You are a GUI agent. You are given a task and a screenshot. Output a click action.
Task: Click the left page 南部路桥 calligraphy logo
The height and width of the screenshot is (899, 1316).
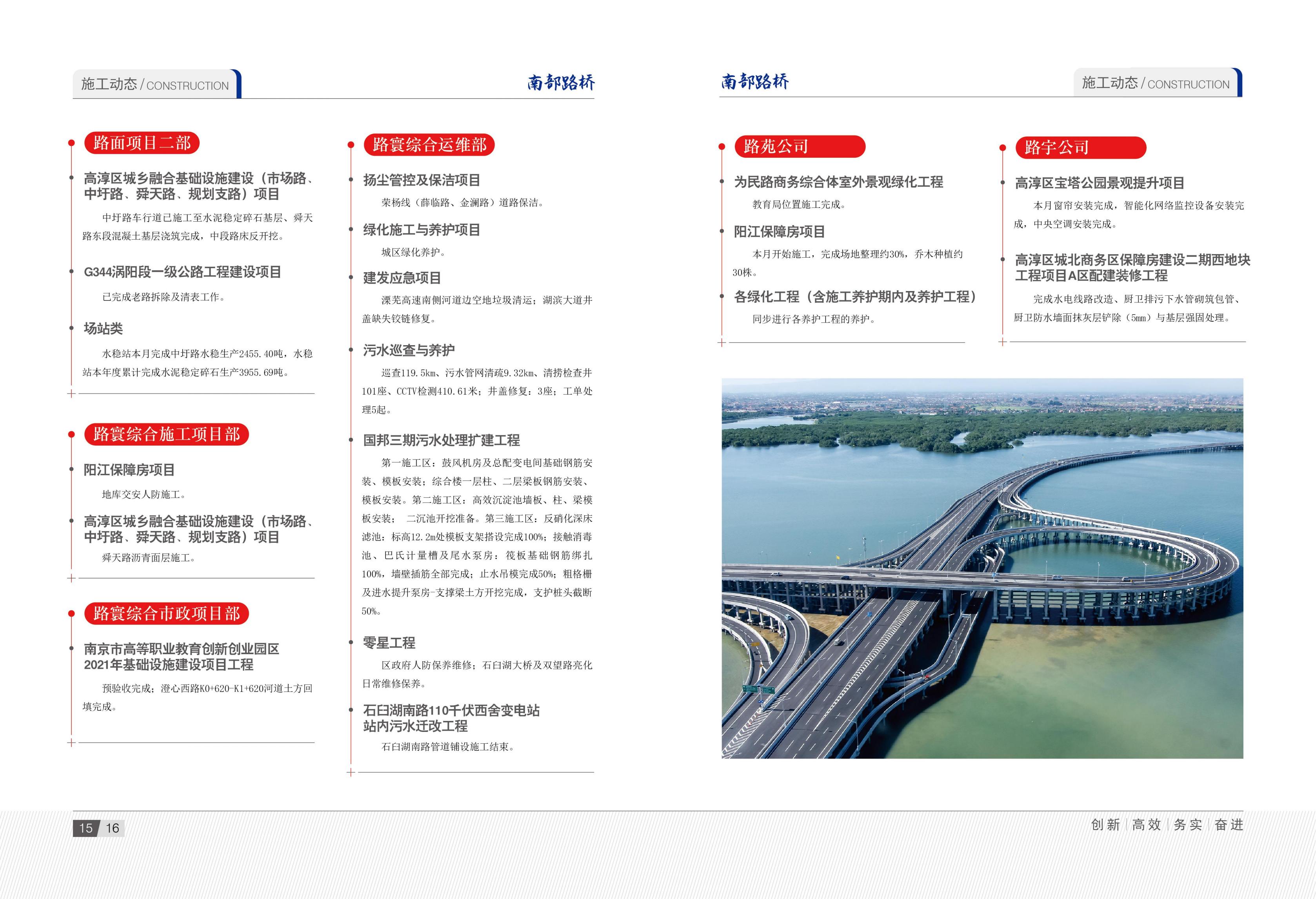pos(561,83)
